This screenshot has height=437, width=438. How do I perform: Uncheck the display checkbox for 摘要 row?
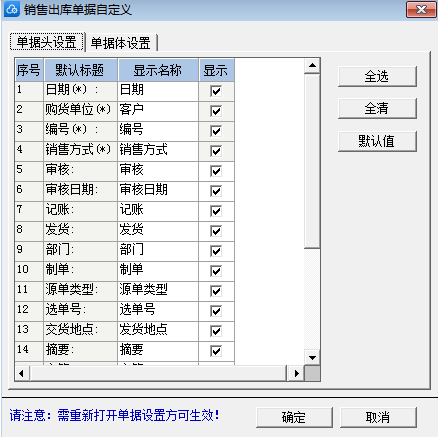pyautogui.click(x=216, y=351)
